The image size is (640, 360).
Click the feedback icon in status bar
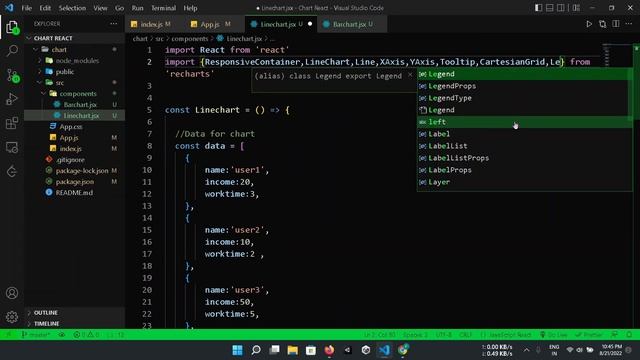click(615, 335)
